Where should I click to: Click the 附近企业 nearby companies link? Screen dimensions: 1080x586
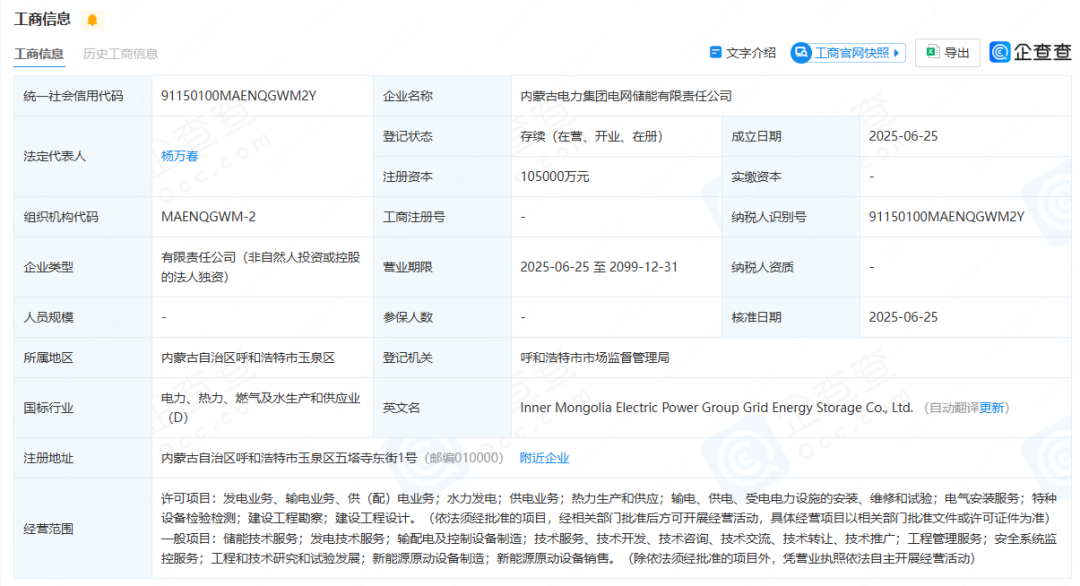[x=542, y=457]
